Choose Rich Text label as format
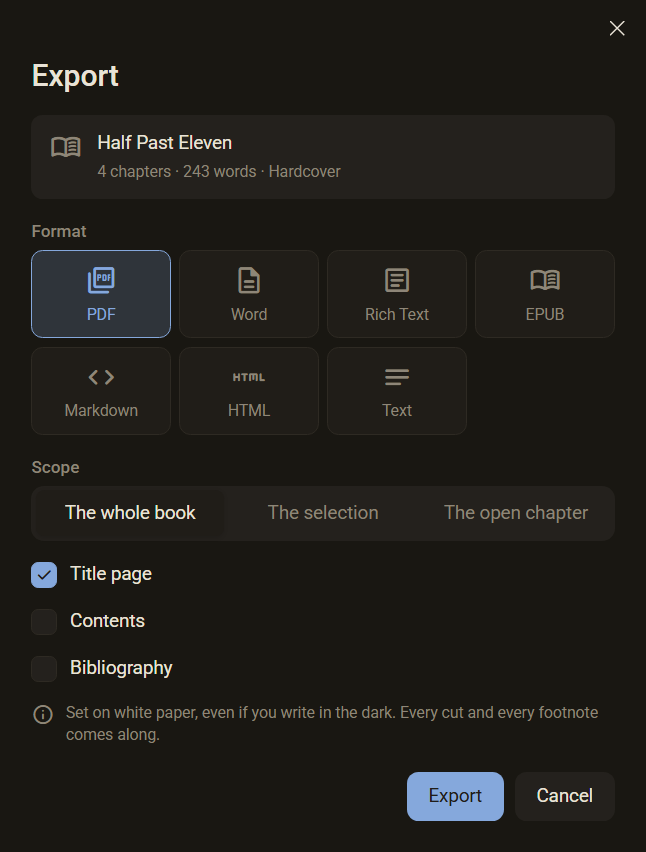This screenshot has height=852, width=646. coord(397,314)
